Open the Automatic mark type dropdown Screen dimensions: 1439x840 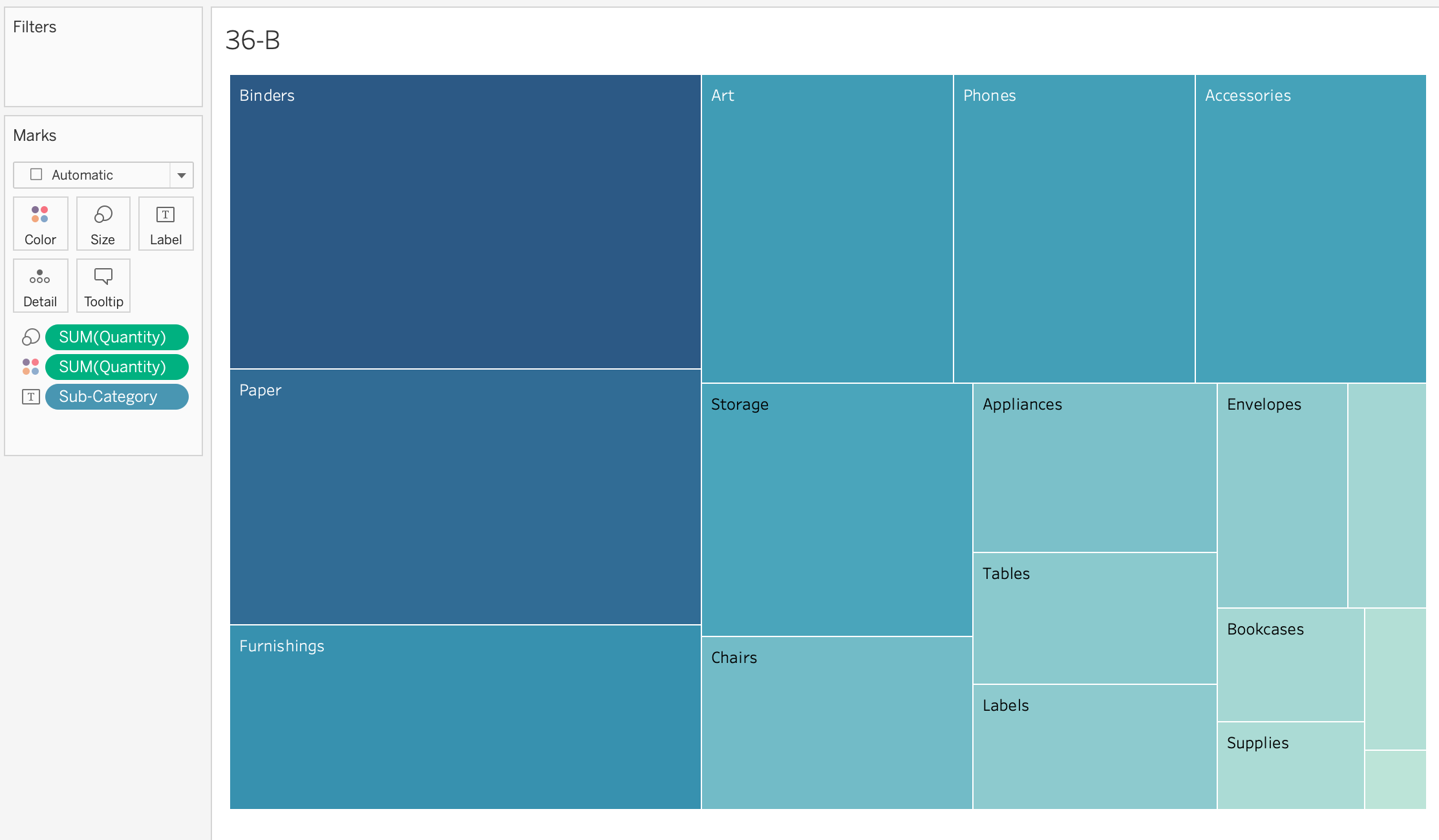click(92, 175)
